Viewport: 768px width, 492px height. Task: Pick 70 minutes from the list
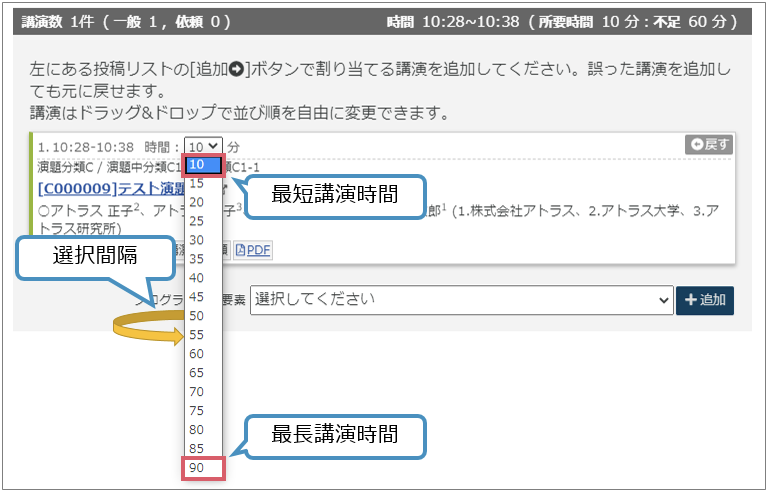(x=203, y=392)
